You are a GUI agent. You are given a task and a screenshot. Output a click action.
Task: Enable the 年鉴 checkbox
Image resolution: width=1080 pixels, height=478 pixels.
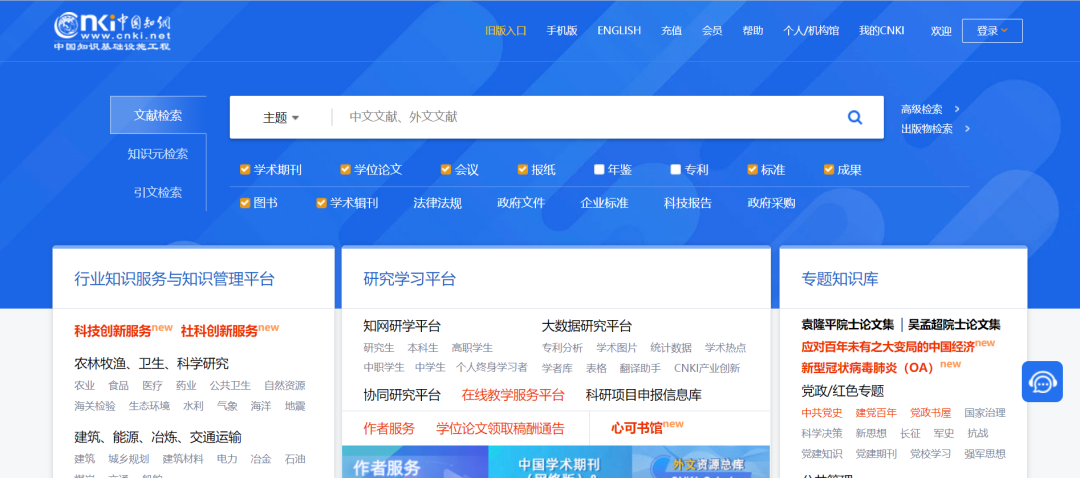click(599, 169)
